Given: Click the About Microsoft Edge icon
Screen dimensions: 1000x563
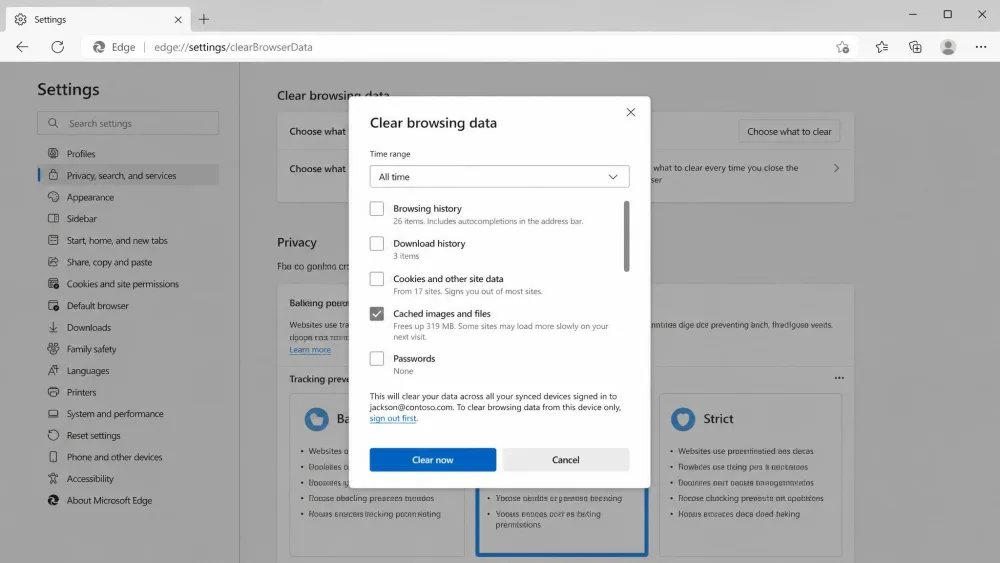Looking at the screenshot, I should [x=53, y=501].
